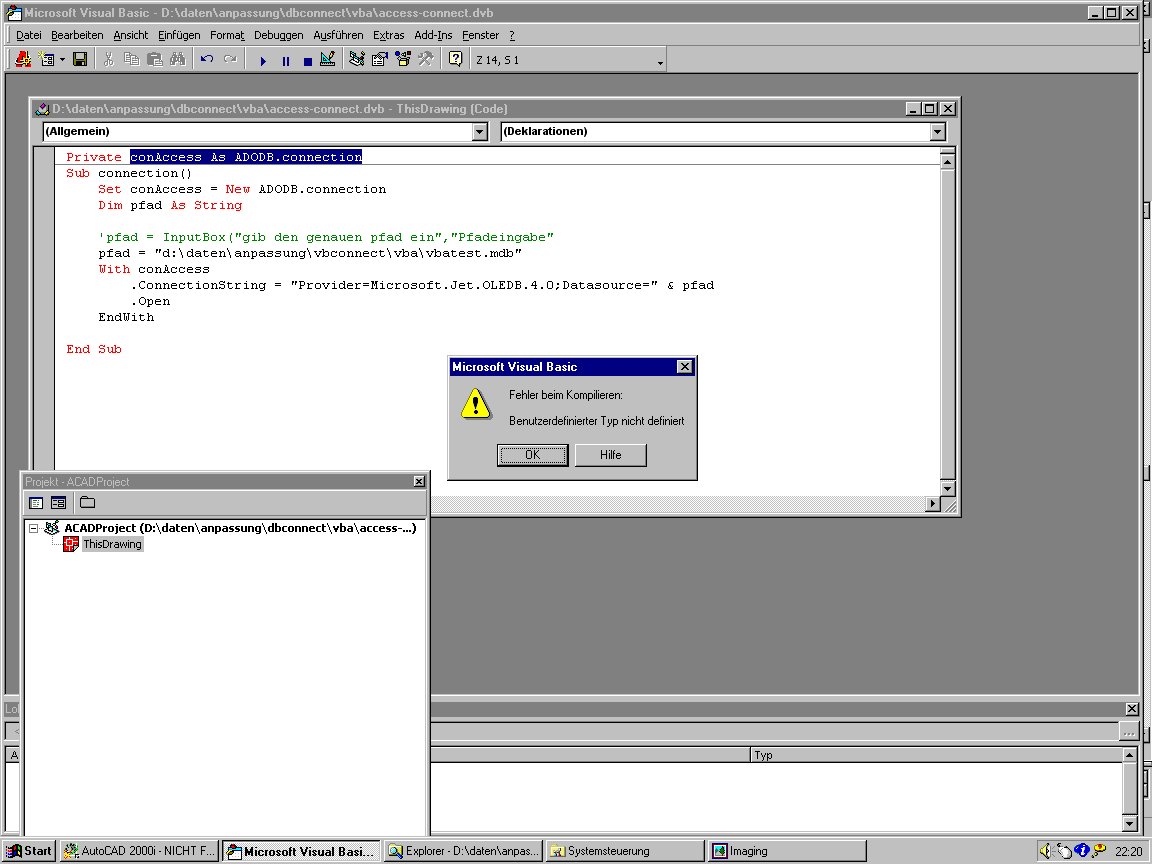Click the Visual Basic Help question-mark icon
1152x864 pixels.
[456, 60]
